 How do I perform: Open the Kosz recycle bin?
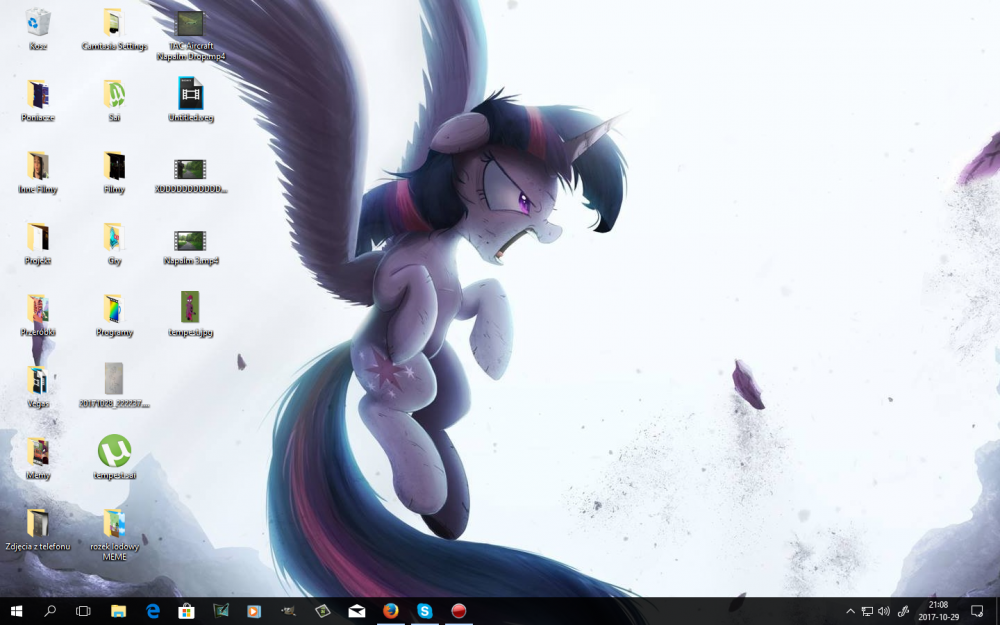[38, 23]
